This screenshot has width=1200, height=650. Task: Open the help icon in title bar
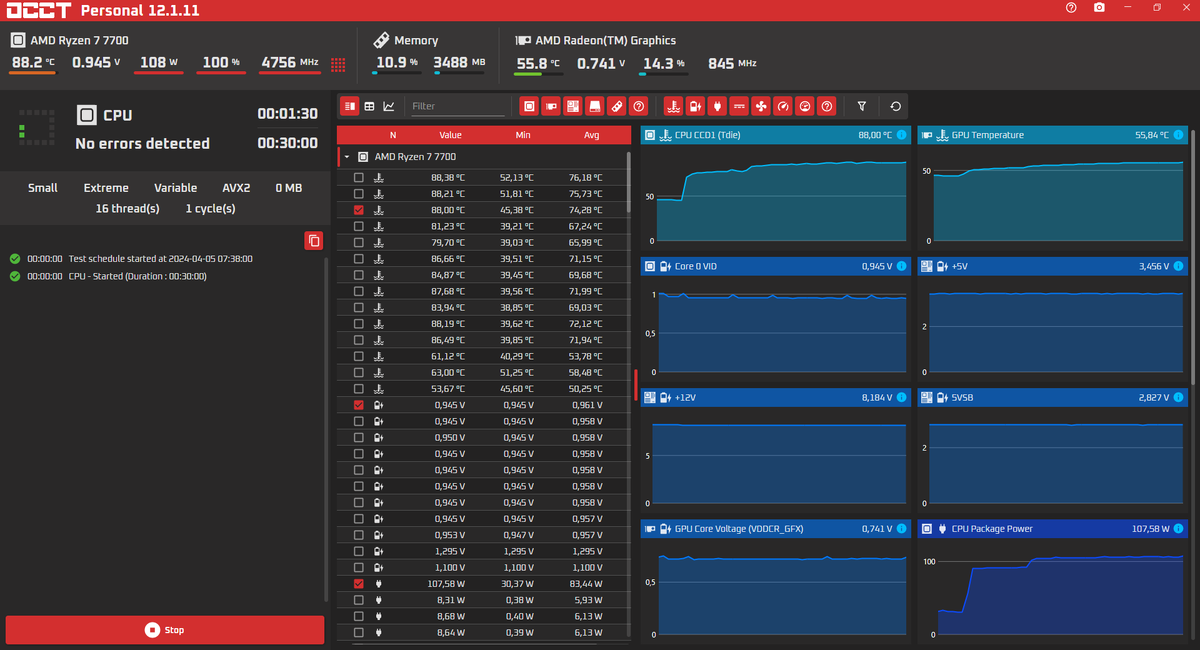[x=1071, y=8]
